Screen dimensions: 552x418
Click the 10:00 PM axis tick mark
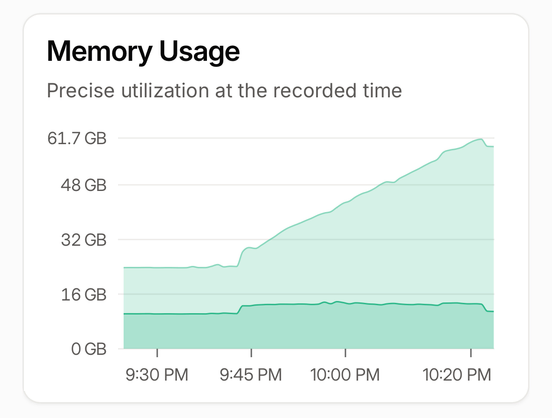coord(345,353)
